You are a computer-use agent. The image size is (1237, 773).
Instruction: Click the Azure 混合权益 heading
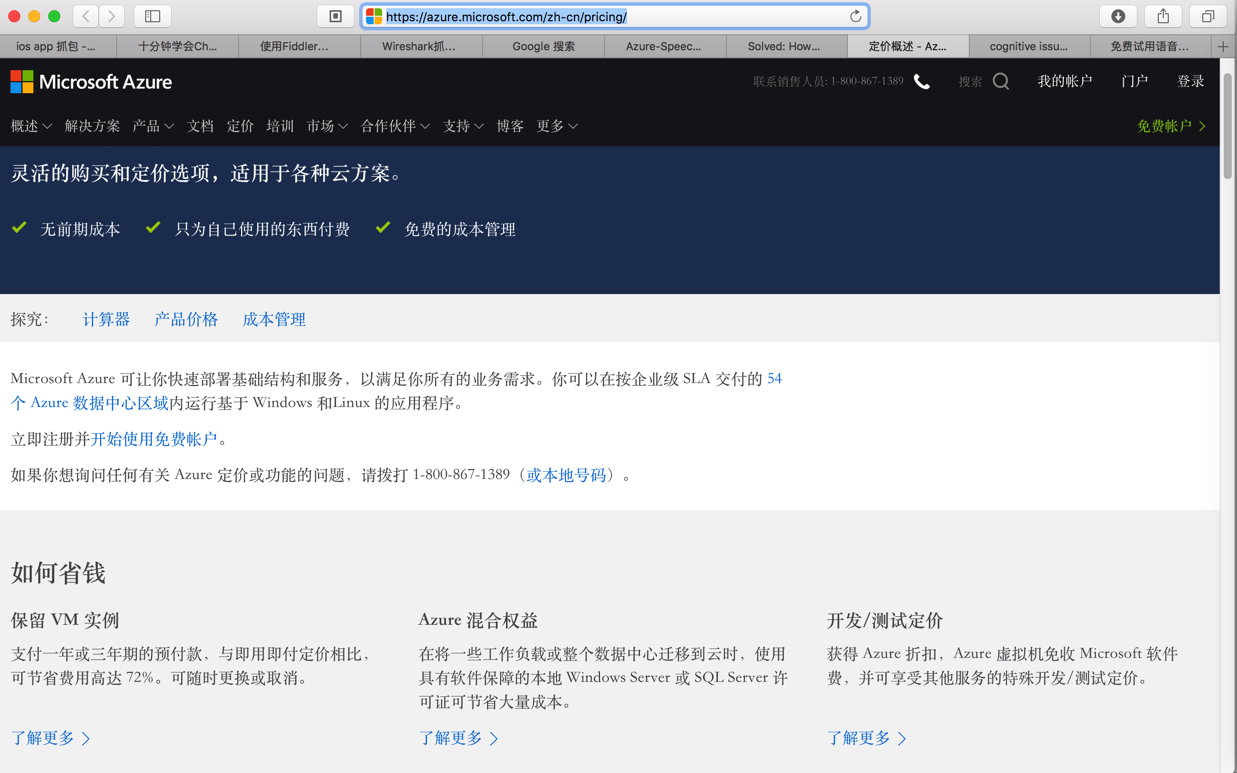pos(478,620)
